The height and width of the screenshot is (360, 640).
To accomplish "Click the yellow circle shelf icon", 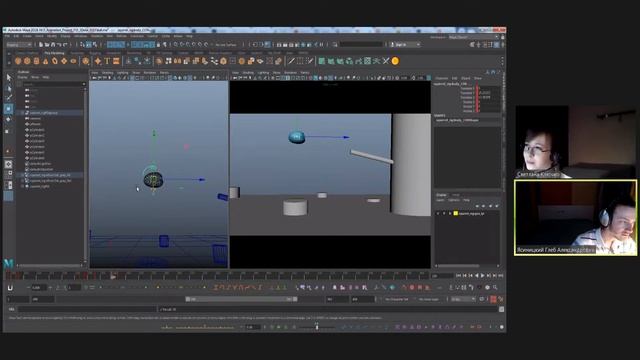I will point(395,61).
